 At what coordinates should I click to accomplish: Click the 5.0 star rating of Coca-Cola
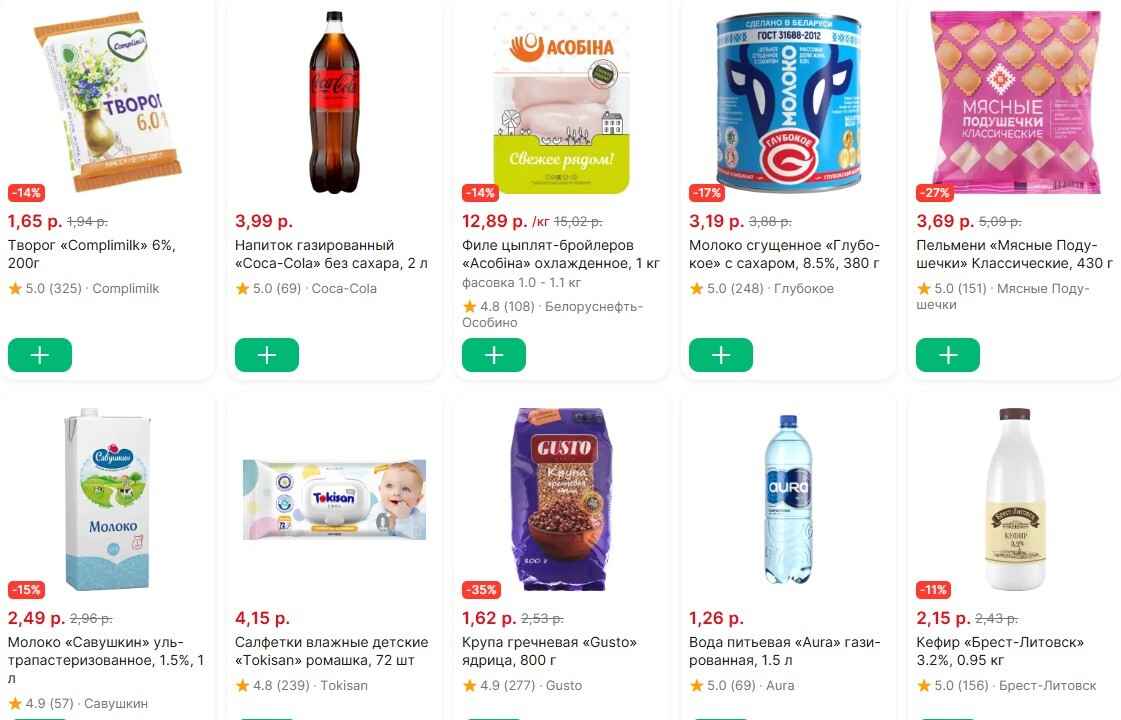point(259,289)
